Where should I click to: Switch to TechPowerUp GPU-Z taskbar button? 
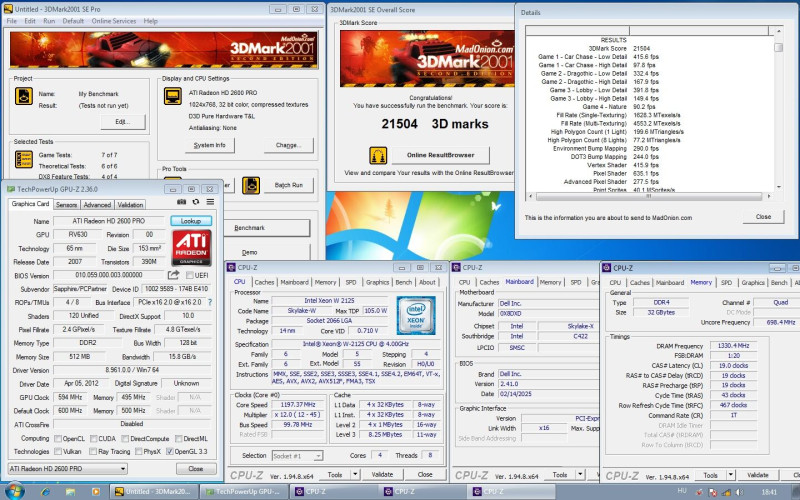pyautogui.click(x=244, y=492)
